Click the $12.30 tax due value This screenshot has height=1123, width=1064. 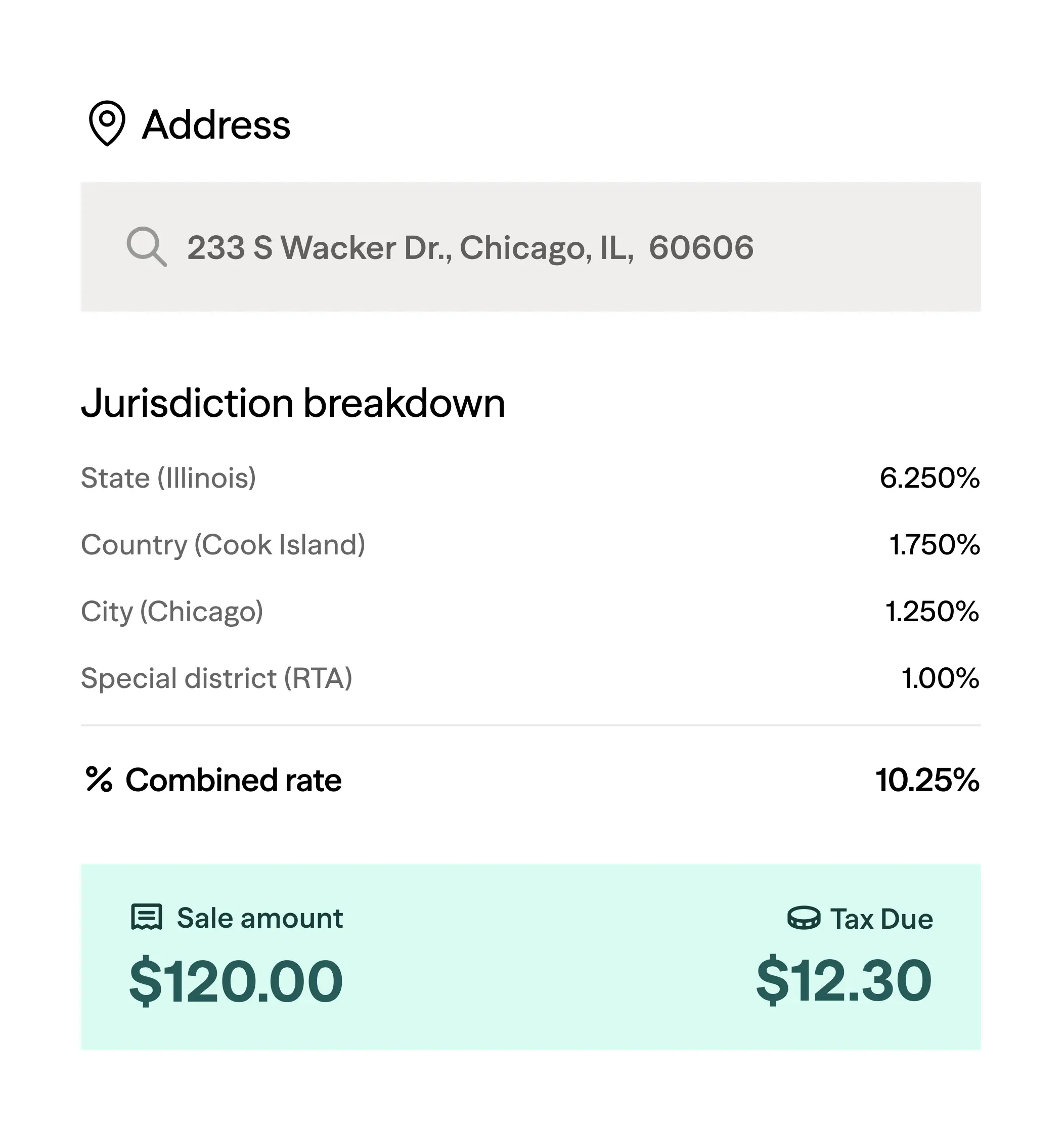tap(844, 980)
